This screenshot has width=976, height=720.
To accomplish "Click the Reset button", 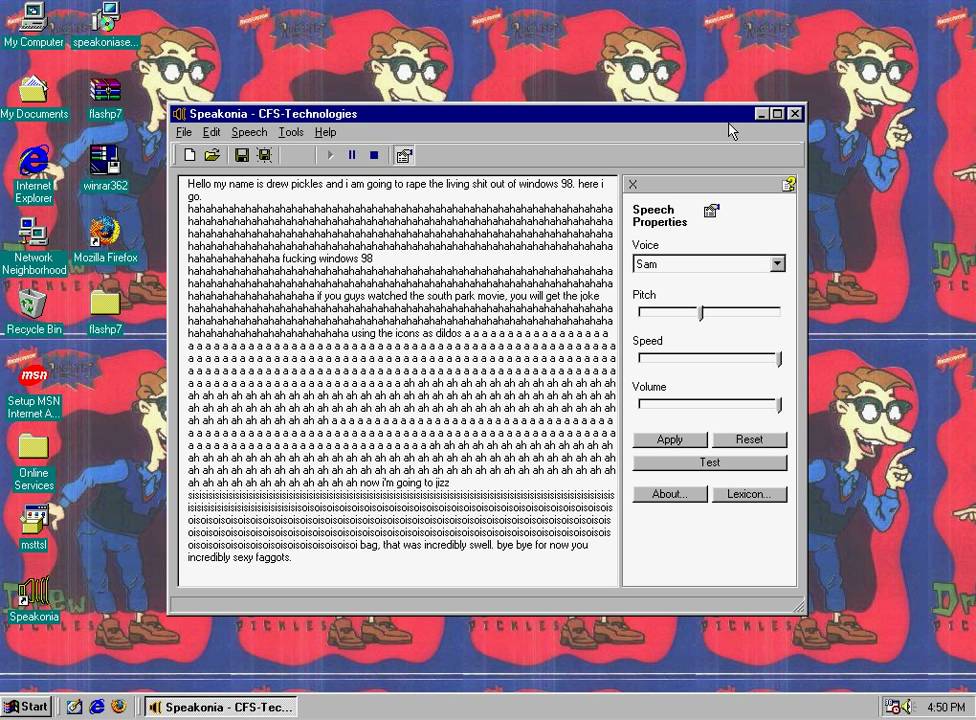I will pyautogui.click(x=749, y=439).
